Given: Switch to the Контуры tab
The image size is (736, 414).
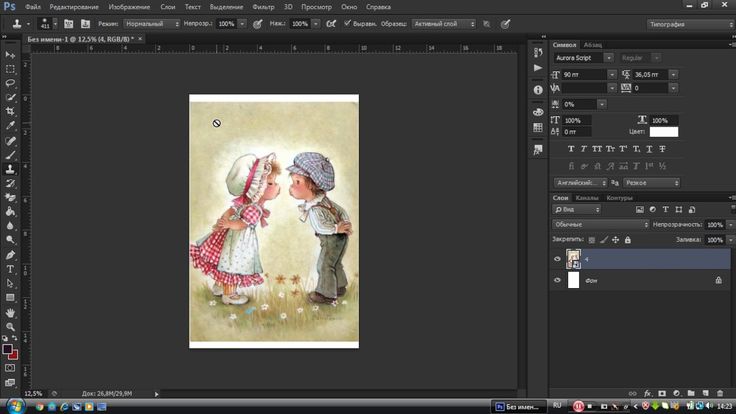Looking at the screenshot, I should [x=619, y=198].
